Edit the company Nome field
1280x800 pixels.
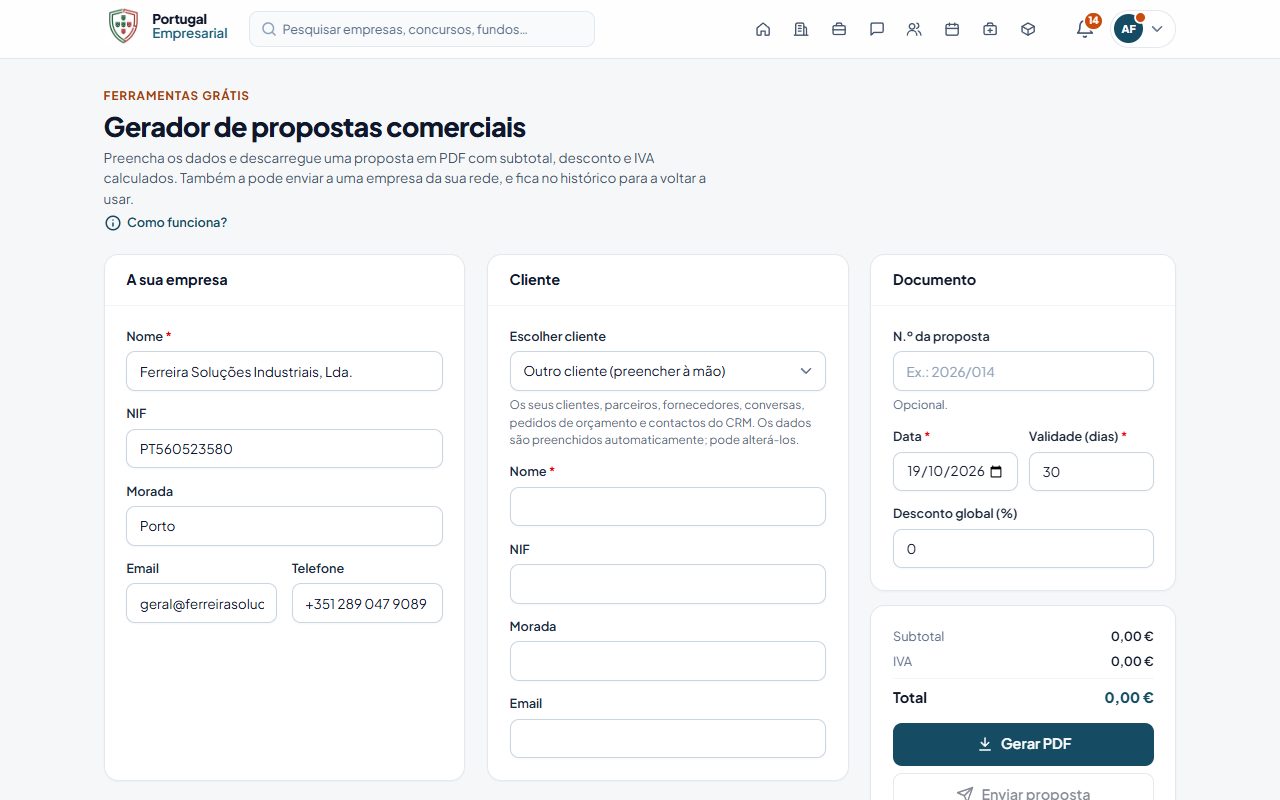click(x=284, y=371)
